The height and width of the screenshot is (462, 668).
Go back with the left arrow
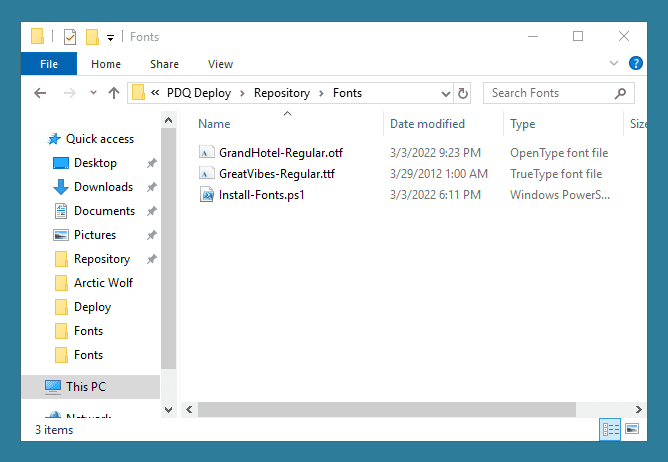[x=40, y=93]
